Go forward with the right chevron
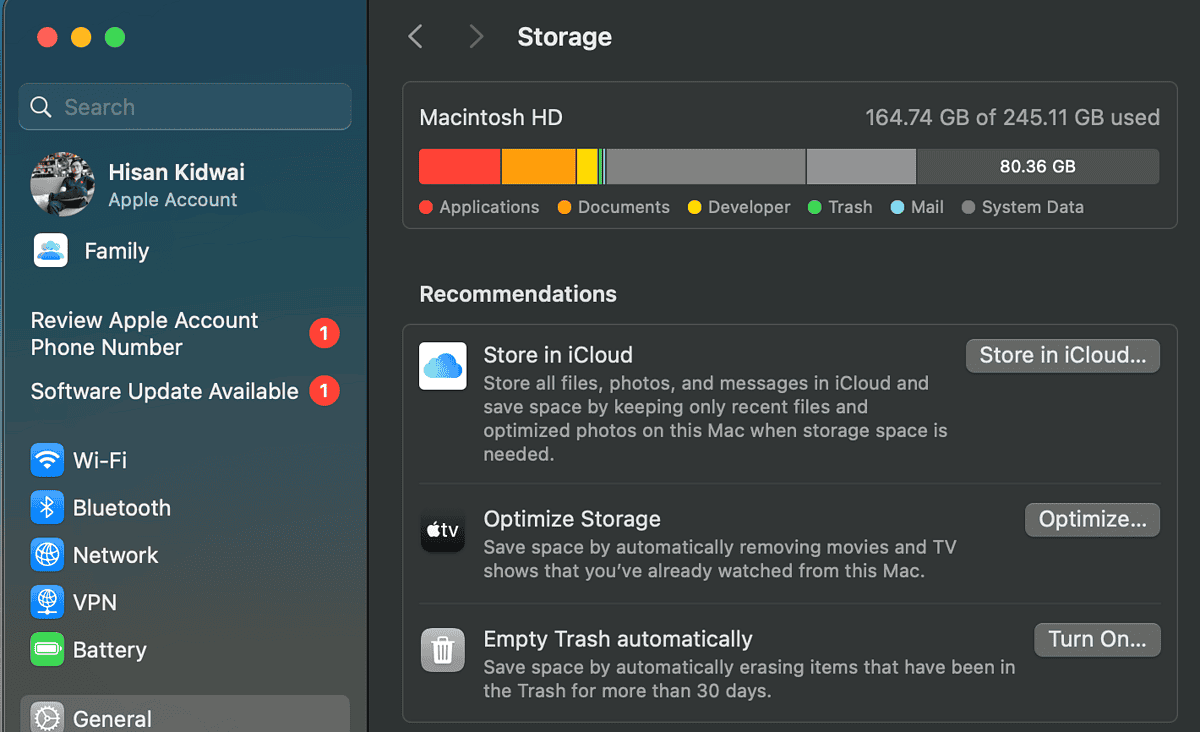The image size is (1200, 732). coord(476,37)
